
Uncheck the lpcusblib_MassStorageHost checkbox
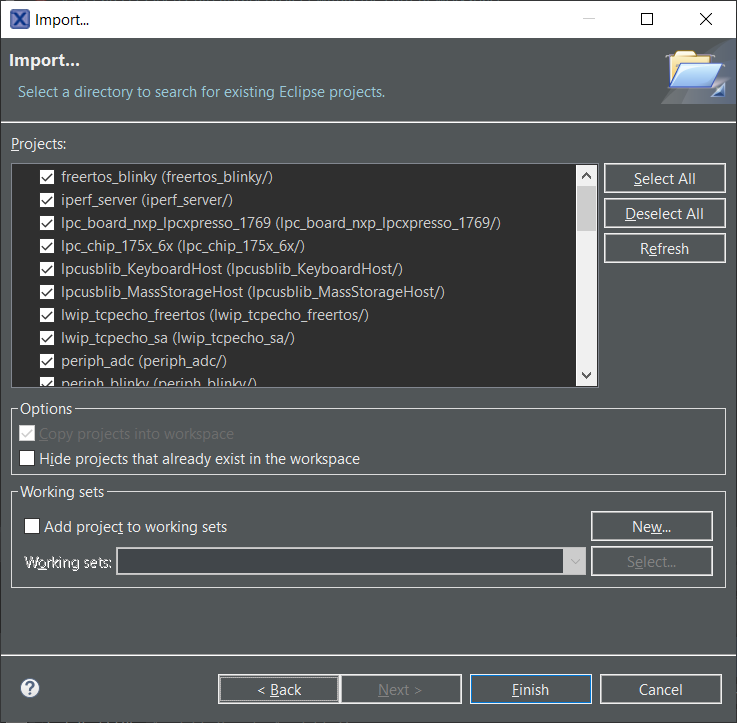pos(47,292)
